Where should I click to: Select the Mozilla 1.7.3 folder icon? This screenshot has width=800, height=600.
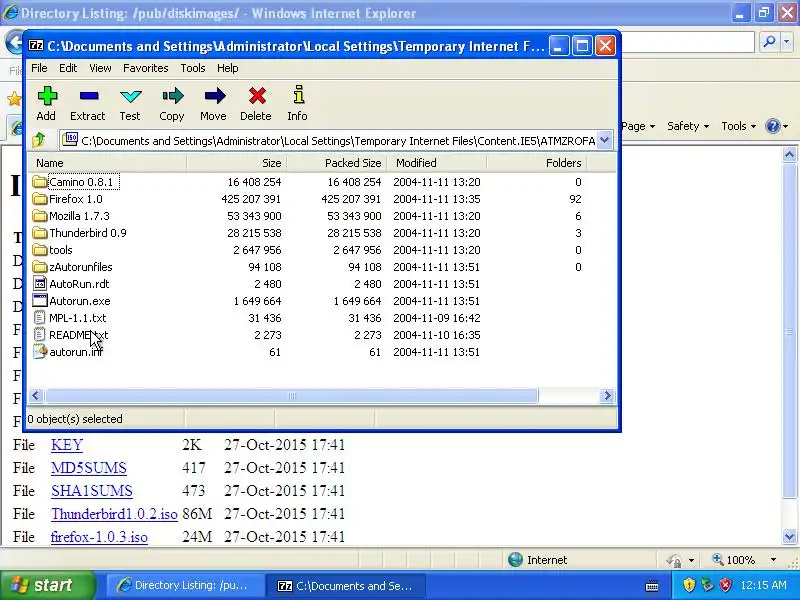(40, 216)
